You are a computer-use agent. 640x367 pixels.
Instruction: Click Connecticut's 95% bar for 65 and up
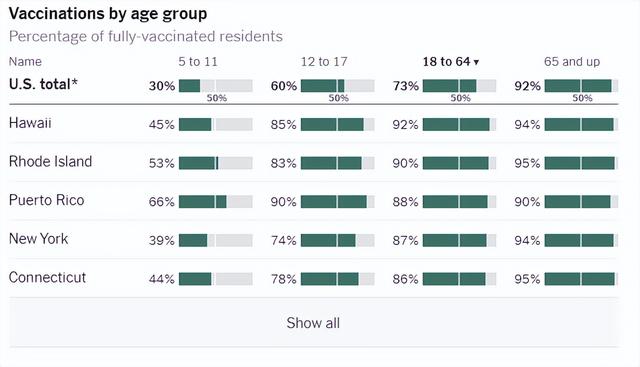[x=581, y=279]
